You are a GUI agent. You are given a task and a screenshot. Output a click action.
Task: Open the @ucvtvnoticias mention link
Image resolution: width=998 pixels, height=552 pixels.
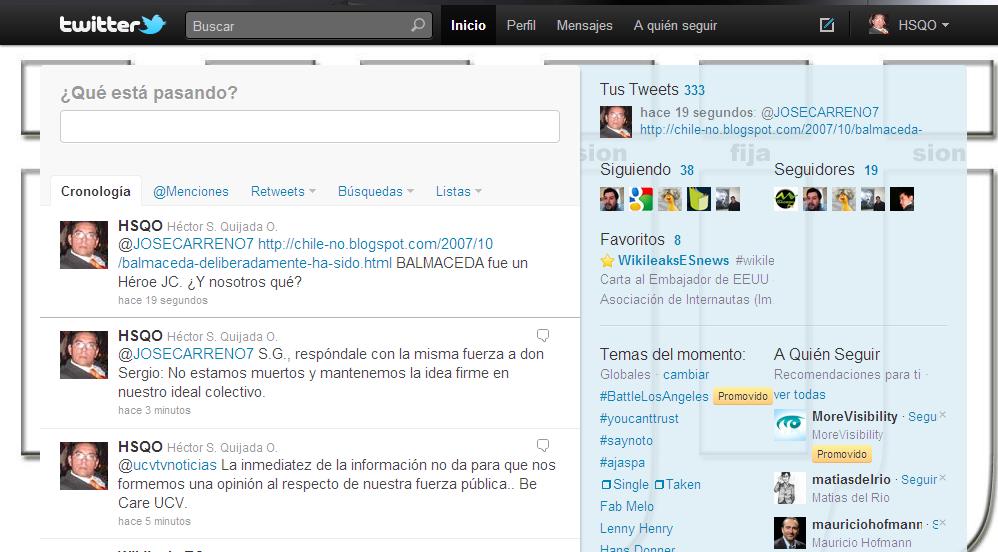(167, 465)
